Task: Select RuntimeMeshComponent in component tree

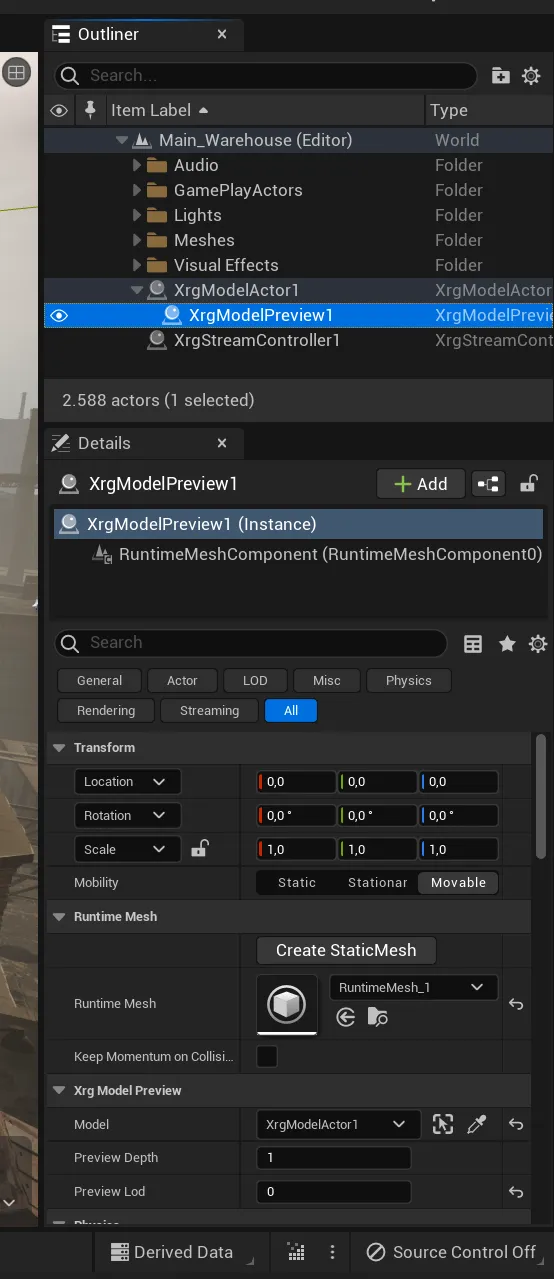Action: click(x=298, y=554)
